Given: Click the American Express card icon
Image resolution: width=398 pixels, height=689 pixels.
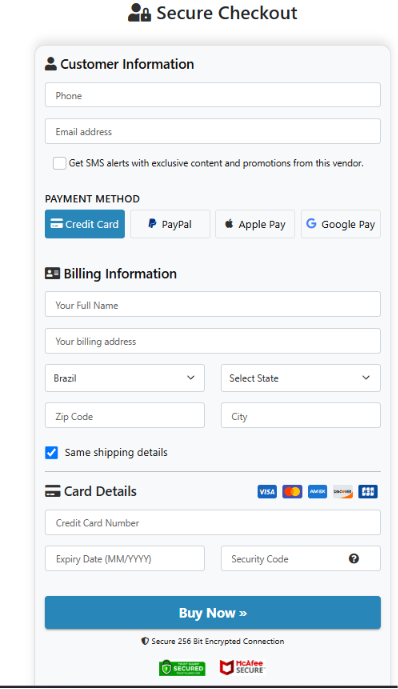Looking at the screenshot, I should (x=317, y=492).
